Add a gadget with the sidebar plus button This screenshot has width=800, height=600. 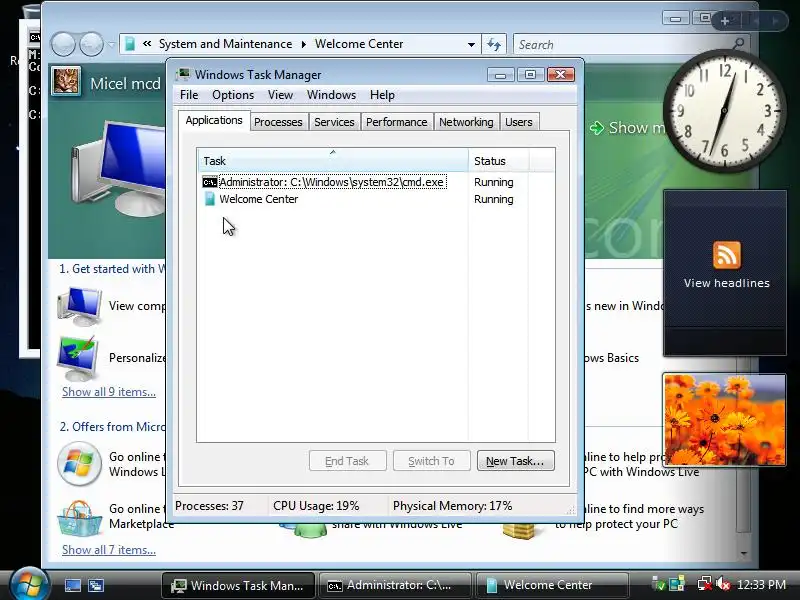tap(724, 21)
